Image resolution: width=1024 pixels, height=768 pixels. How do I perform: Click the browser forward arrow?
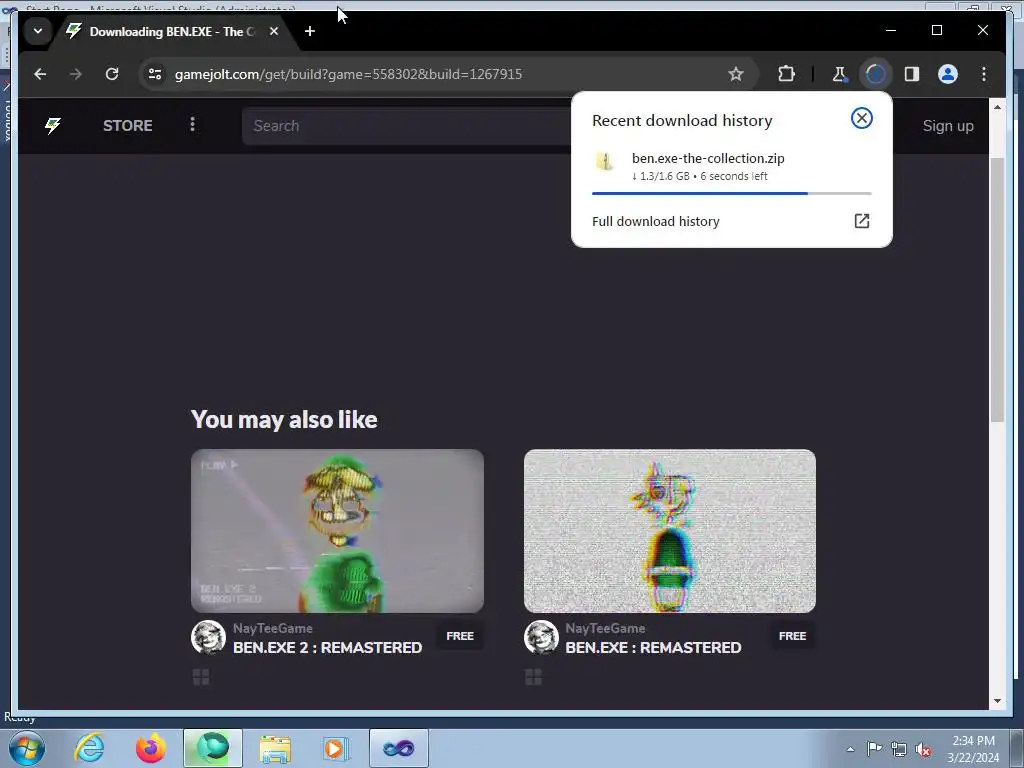(76, 74)
